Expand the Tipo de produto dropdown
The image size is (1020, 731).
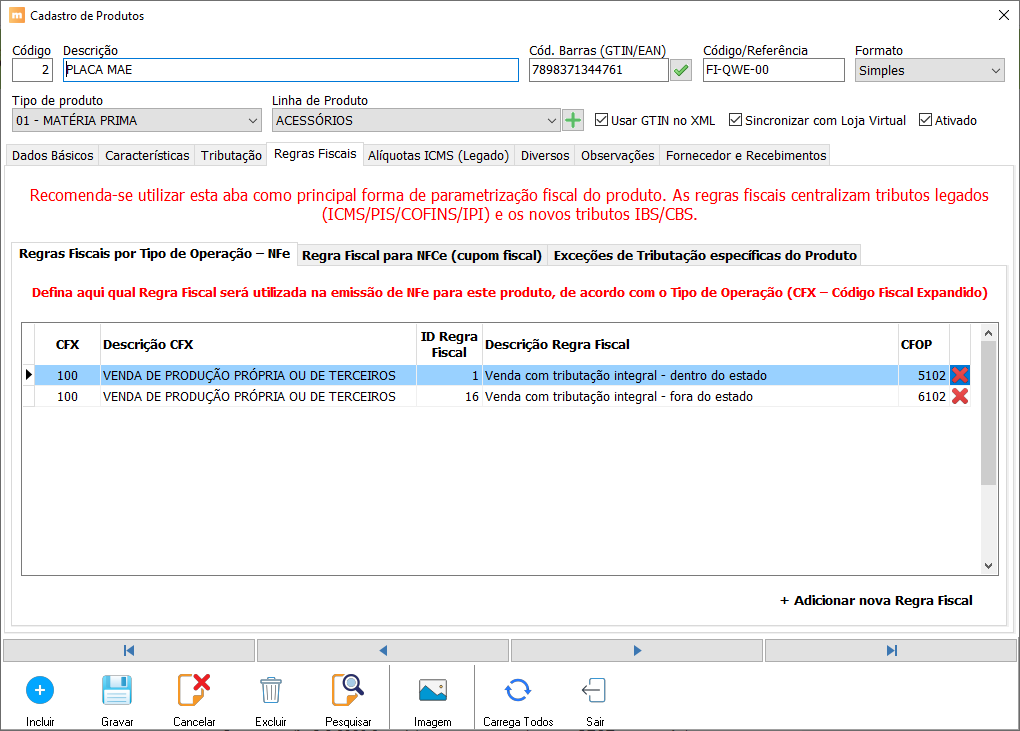pos(137,120)
